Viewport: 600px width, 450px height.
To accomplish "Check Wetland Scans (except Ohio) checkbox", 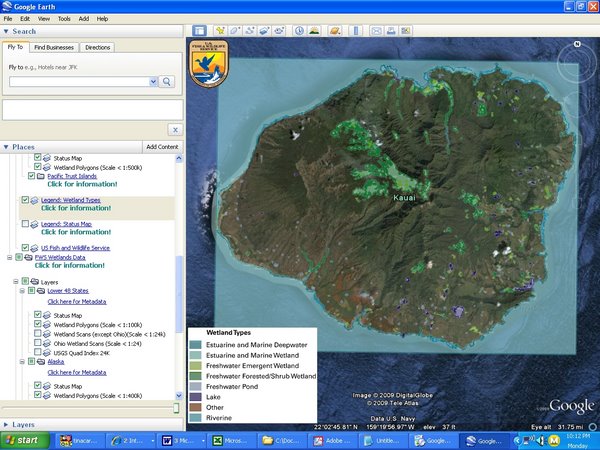I will 38,334.
